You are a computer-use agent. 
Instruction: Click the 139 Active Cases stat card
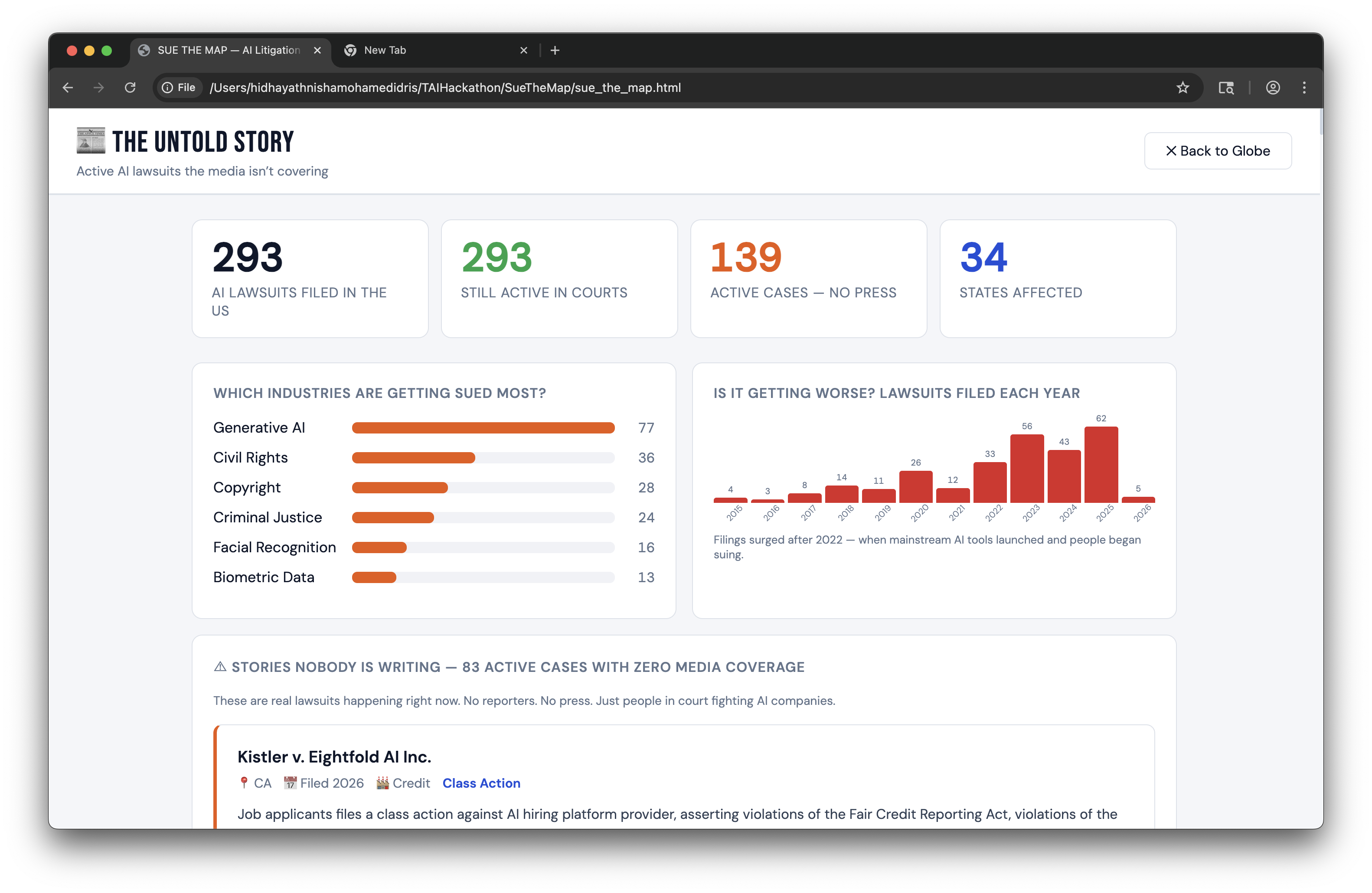[808, 278]
